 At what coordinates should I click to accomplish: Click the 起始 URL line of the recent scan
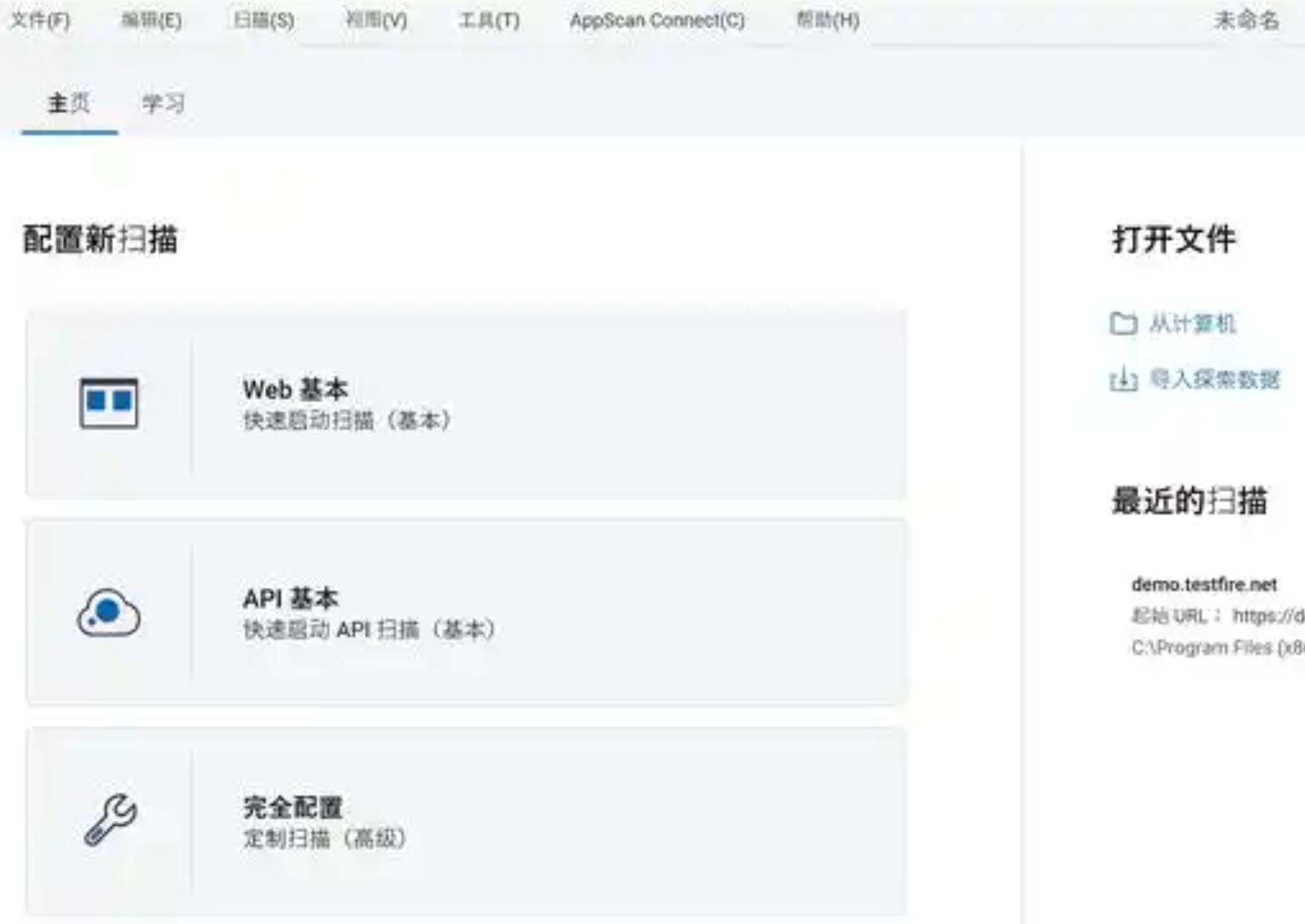pyautogui.click(x=1217, y=616)
